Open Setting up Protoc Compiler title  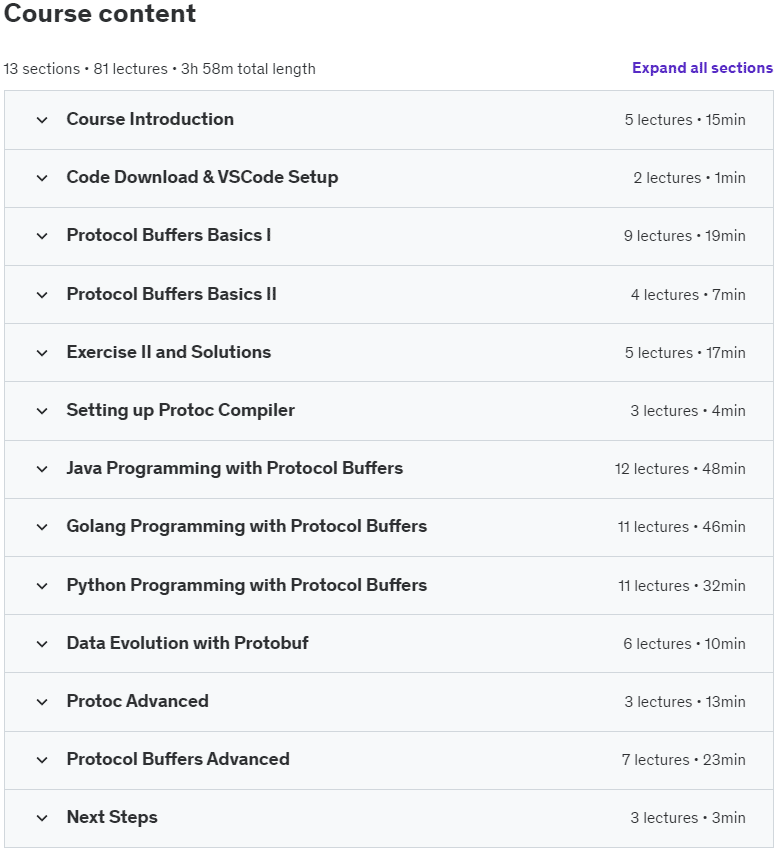pos(181,410)
